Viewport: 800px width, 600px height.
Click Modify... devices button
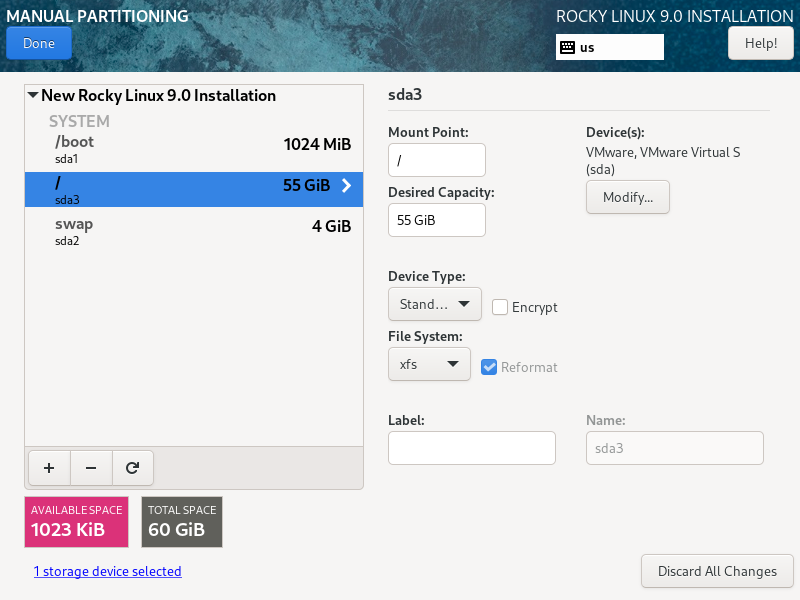(x=628, y=197)
